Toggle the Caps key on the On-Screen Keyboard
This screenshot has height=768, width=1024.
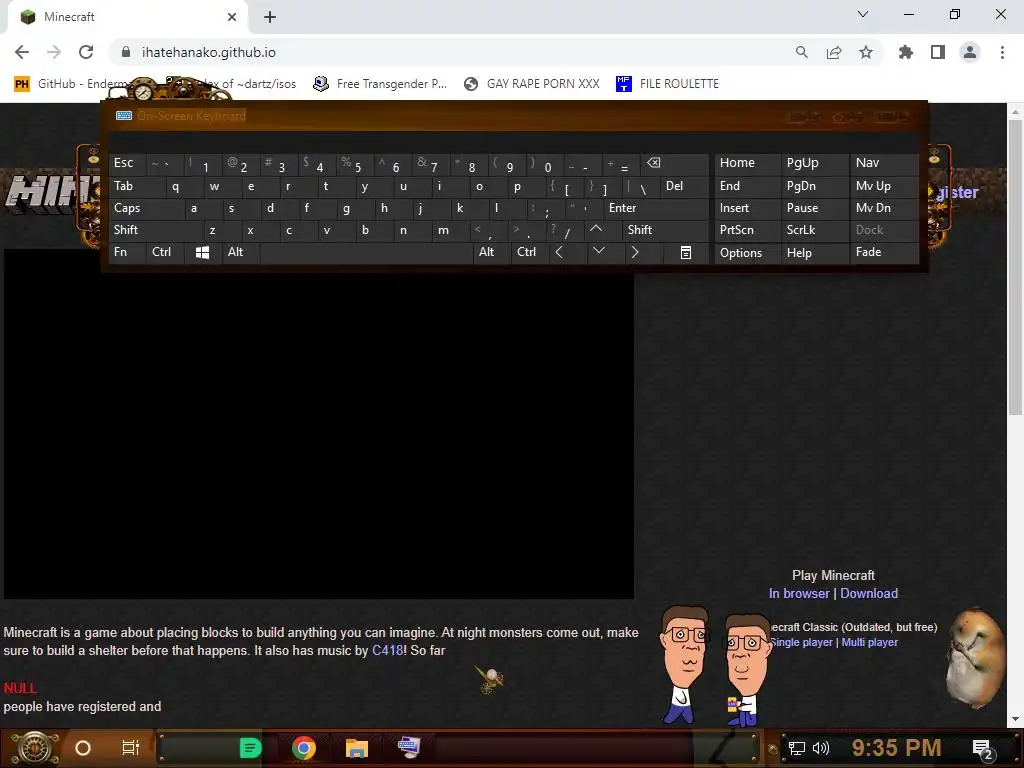[146, 208]
